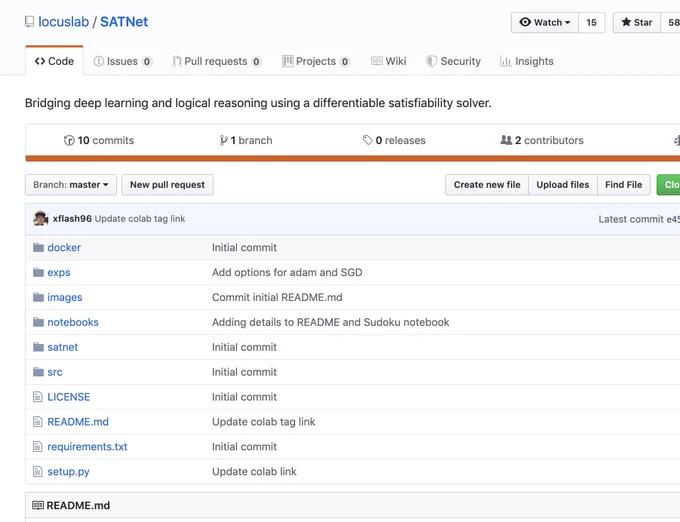Open latest commit message Update colab tag link

140,219
